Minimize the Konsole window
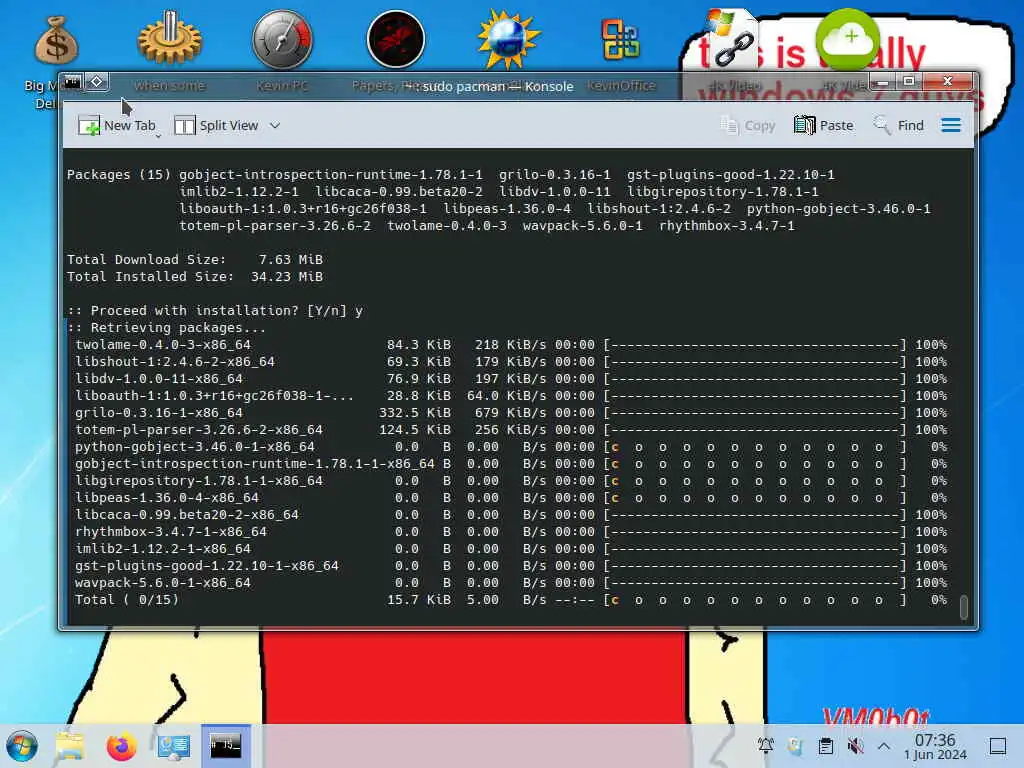The height and width of the screenshot is (768, 1024). pyautogui.click(x=883, y=82)
